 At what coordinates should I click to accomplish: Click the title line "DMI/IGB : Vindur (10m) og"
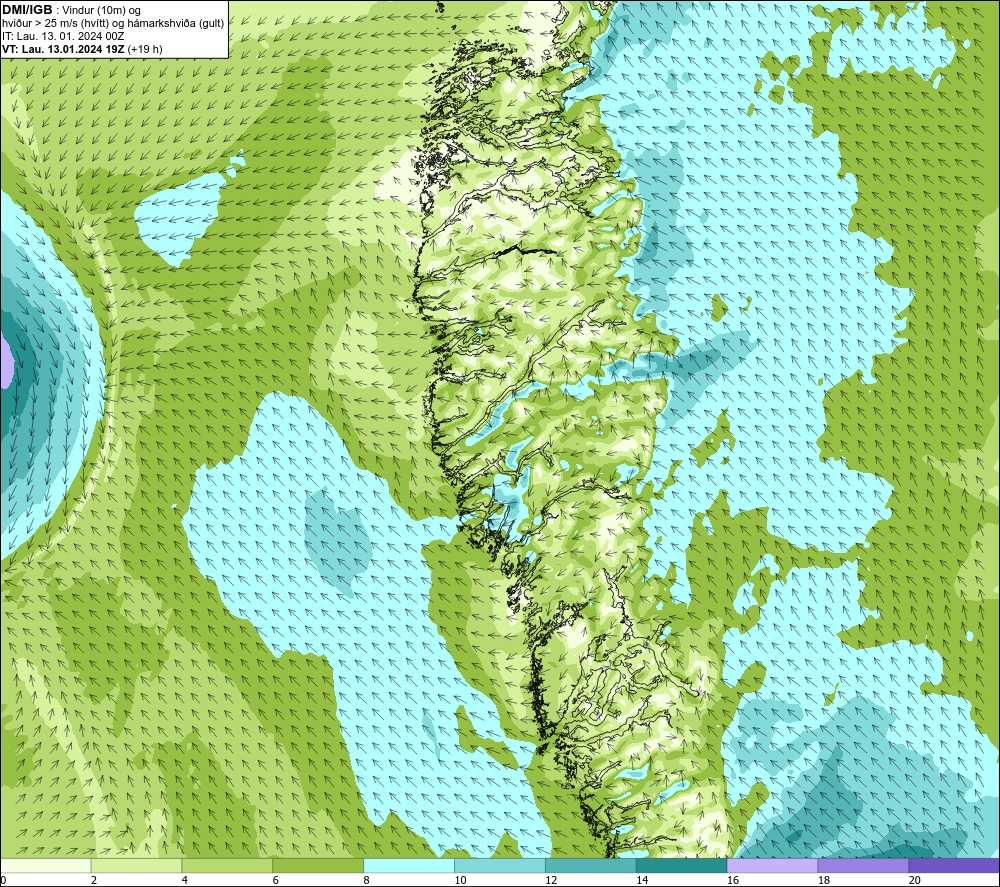point(71,10)
